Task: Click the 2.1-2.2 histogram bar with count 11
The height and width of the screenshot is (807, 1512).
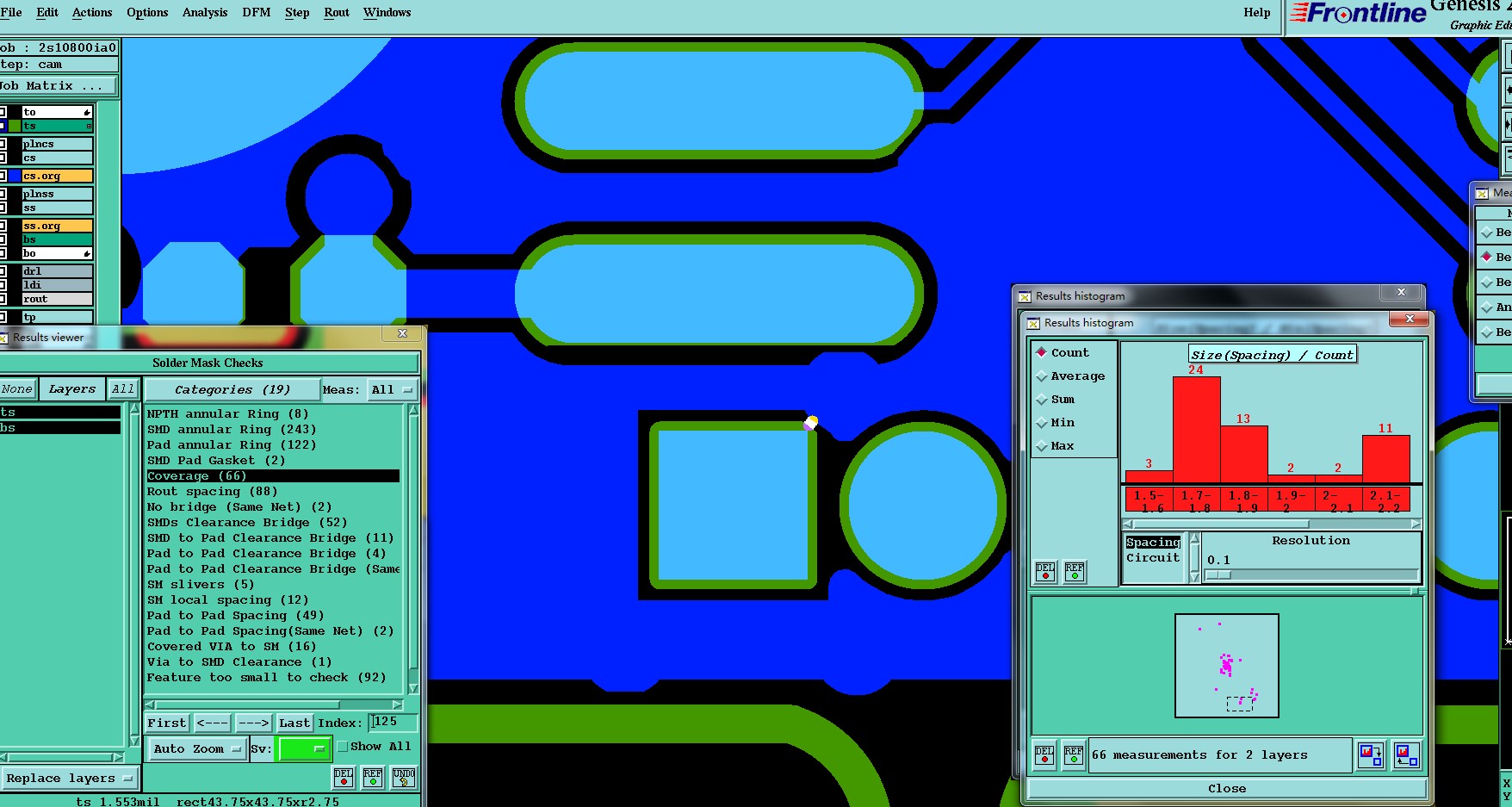Action: (x=1385, y=458)
